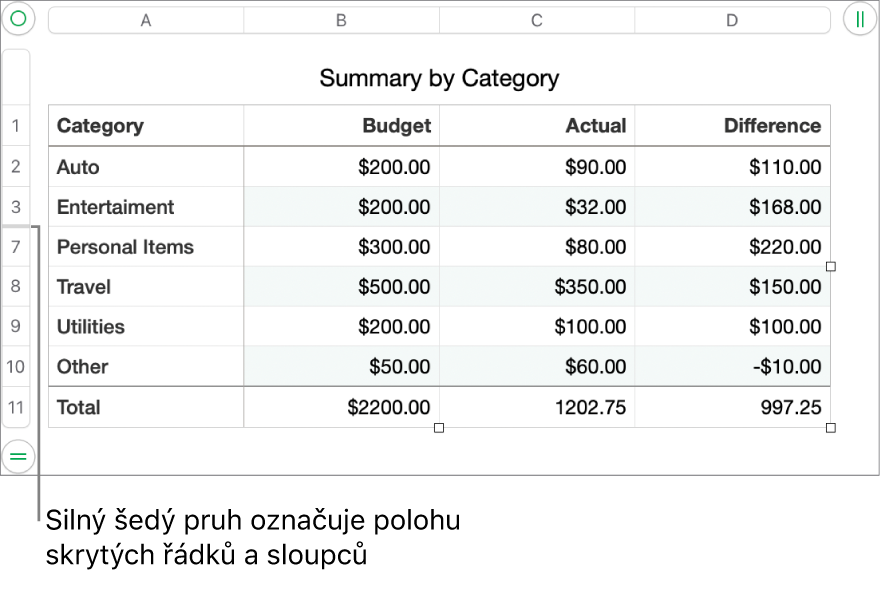Click the green double-bar column control
The image size is (880, 609).
point(861,18)
